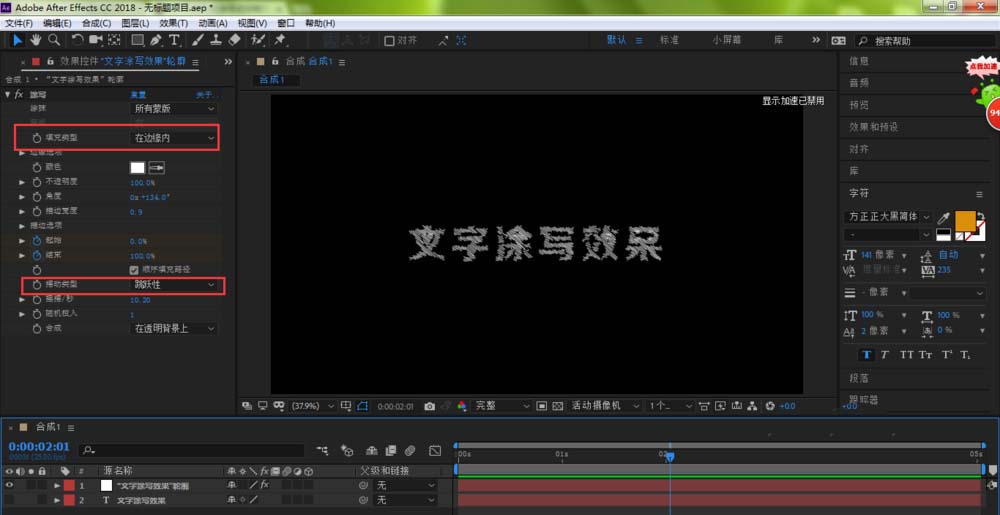The width and height of the screenshot is (1000, 515).
Task: Click the RGB channel display icon
Action: click(462, 406)
